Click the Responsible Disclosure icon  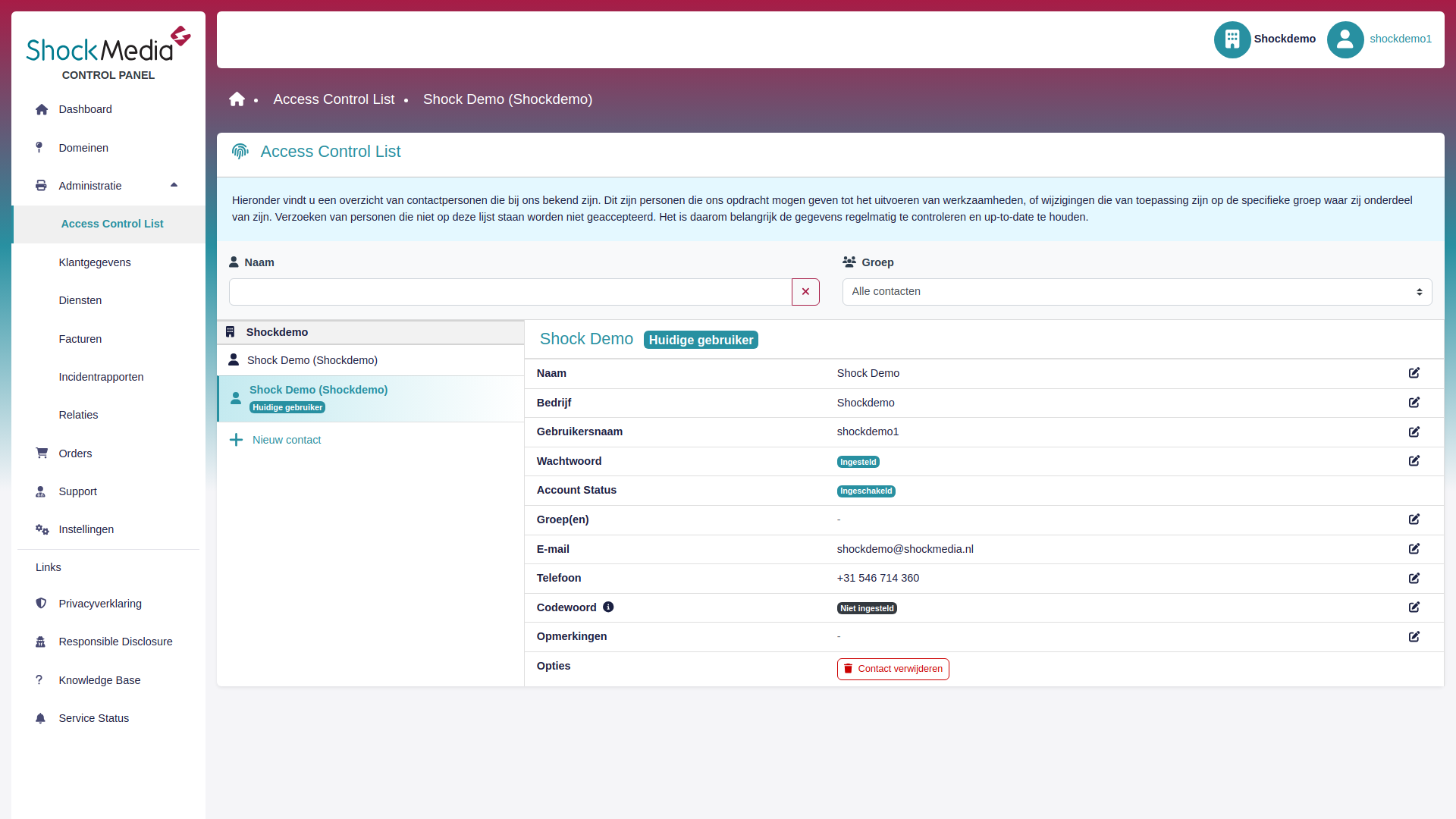click(40, 642)
